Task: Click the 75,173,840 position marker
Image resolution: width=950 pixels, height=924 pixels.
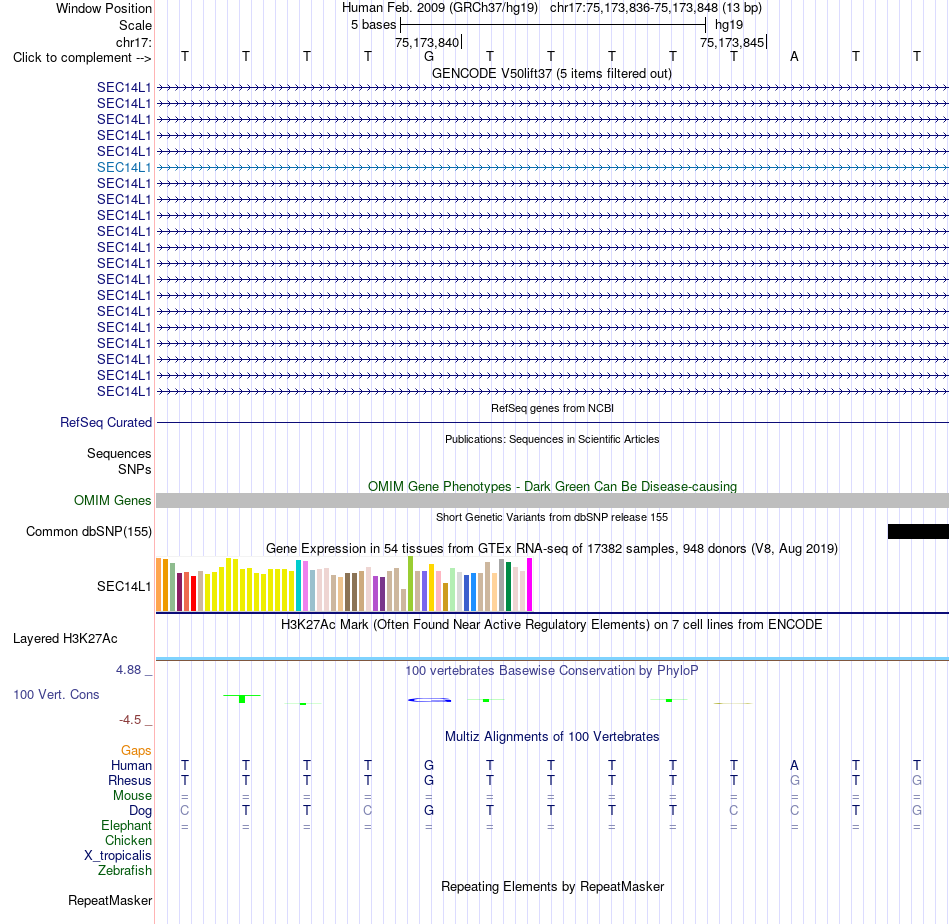Action: tap(427, 42)
